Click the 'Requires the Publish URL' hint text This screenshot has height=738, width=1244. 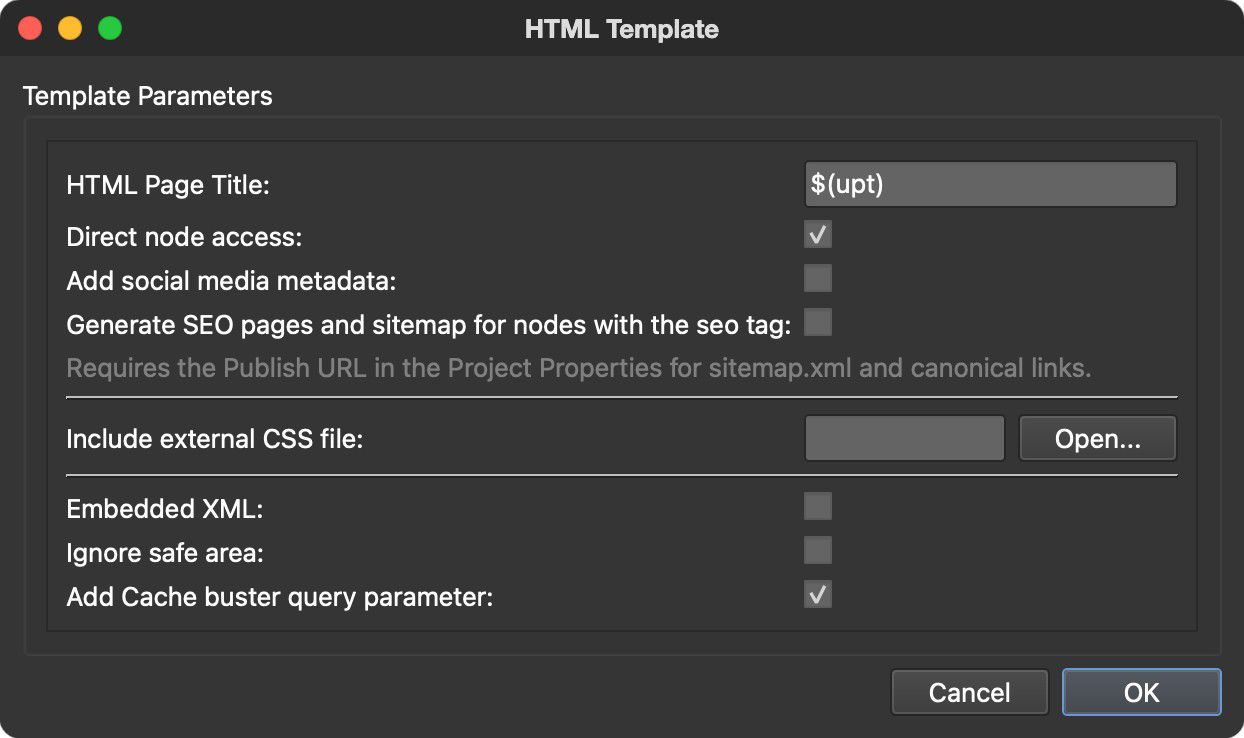tap(579, 368)
